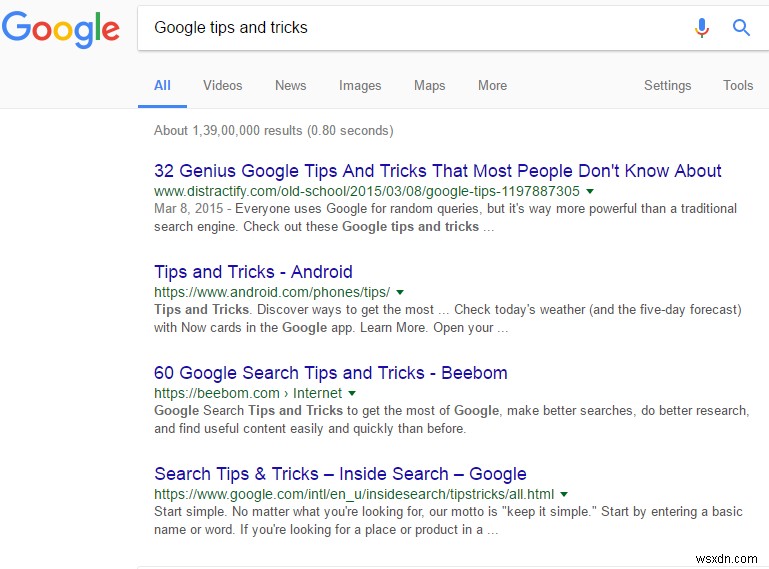Open the Search Tips & Tricks Inside Search link
Screen dimensions: 769x569
(340, 474)
